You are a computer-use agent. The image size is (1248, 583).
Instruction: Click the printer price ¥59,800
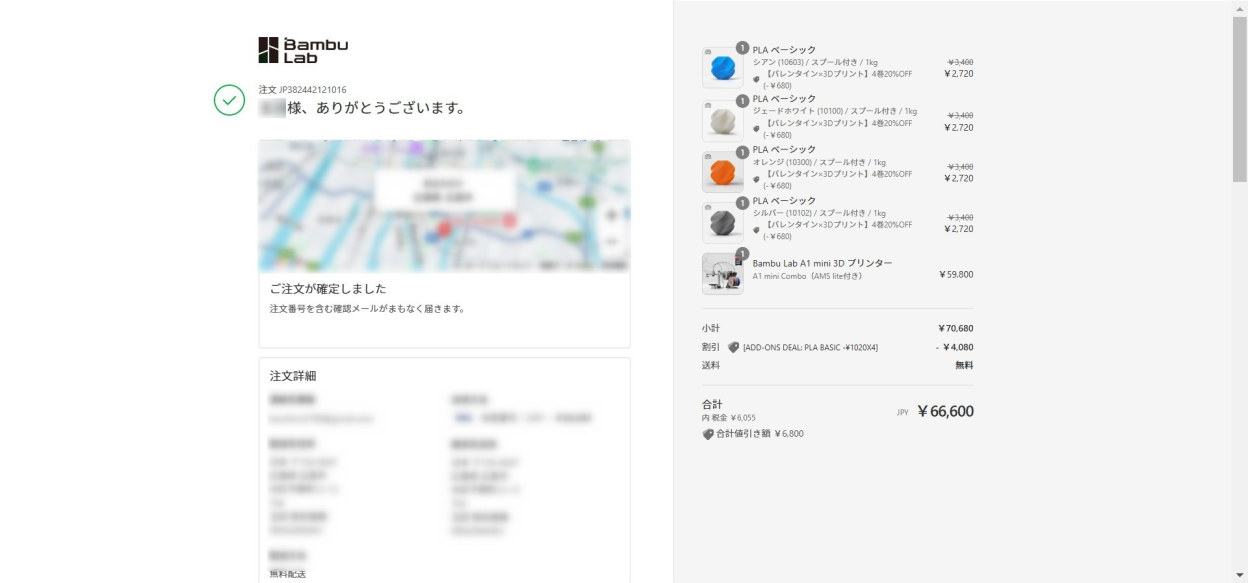coord(957,274)
